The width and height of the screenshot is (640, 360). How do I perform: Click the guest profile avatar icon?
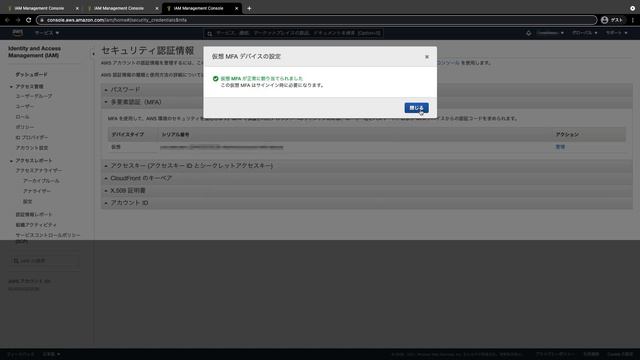click(x=604, y=20)
